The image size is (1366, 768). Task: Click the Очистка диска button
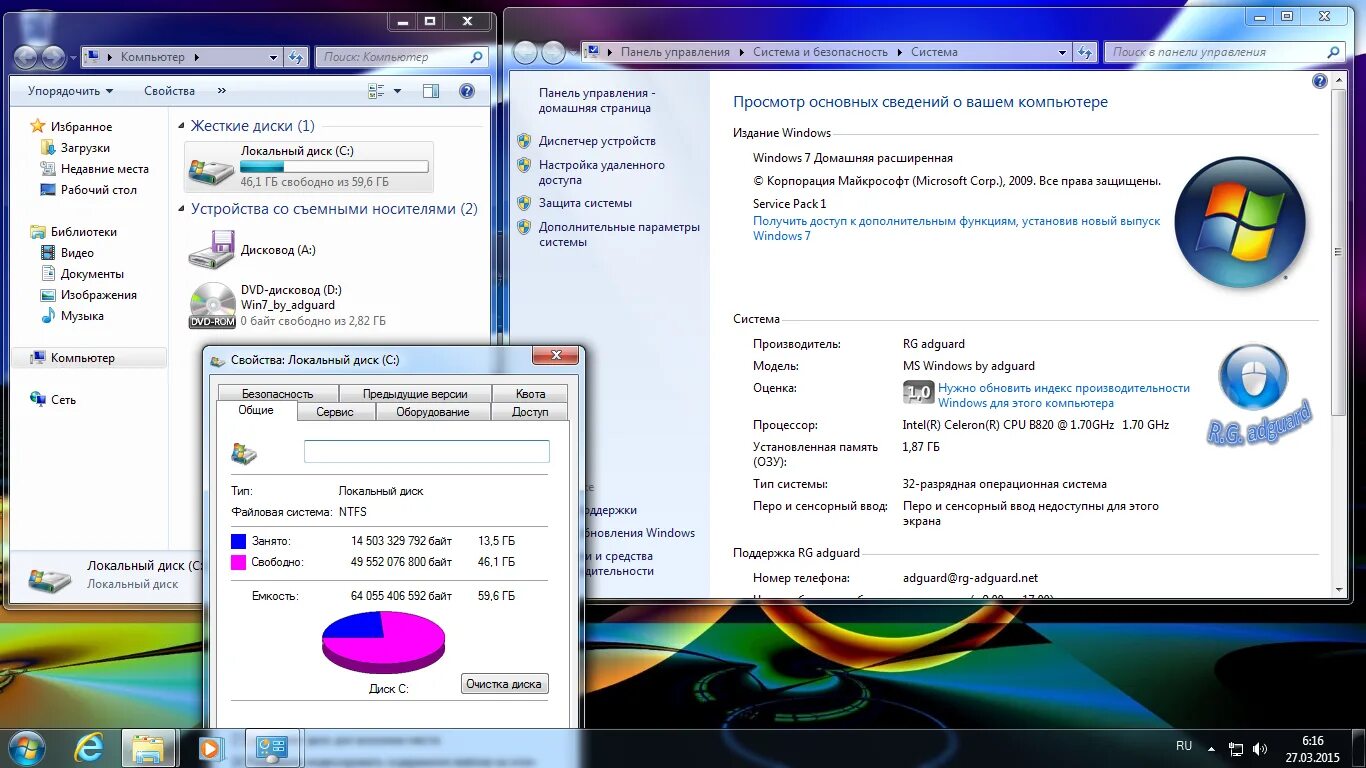coord(505,684)
